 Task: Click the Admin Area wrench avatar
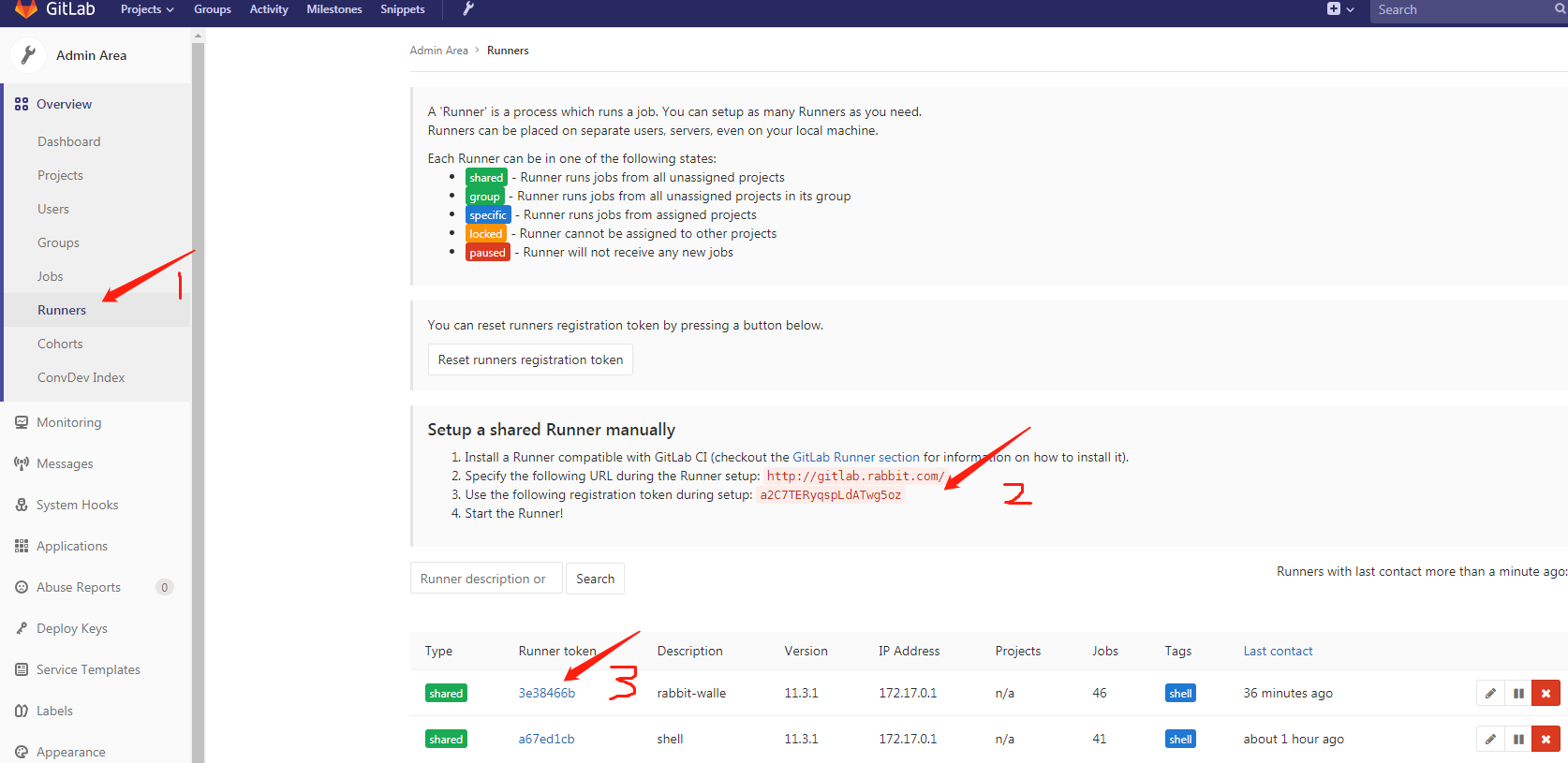pos(28,55)
